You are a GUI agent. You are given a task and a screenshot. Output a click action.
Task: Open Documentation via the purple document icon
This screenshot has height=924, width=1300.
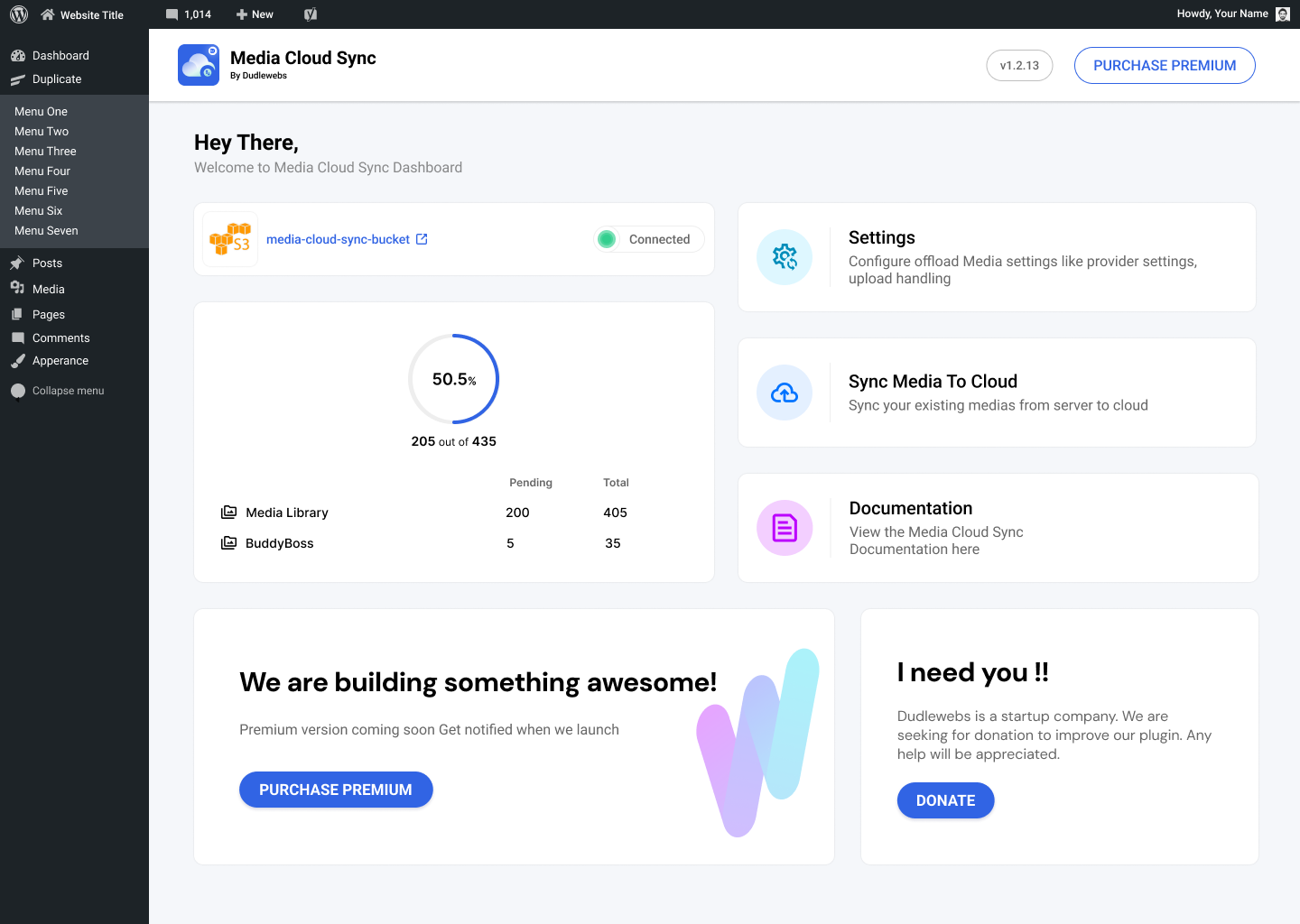tap(785, 528)
